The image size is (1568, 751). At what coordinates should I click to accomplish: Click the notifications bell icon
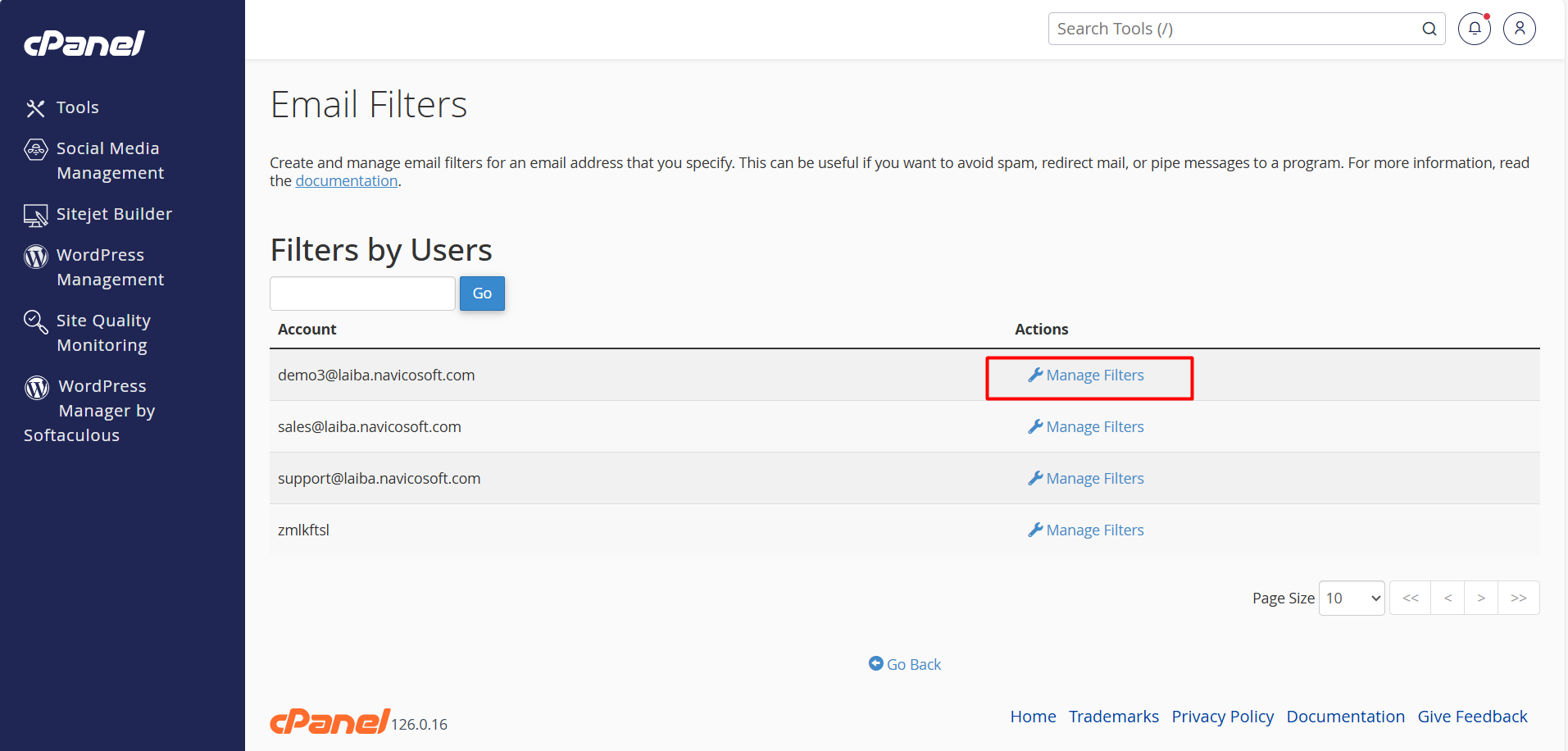click(x=1474, y=29)
